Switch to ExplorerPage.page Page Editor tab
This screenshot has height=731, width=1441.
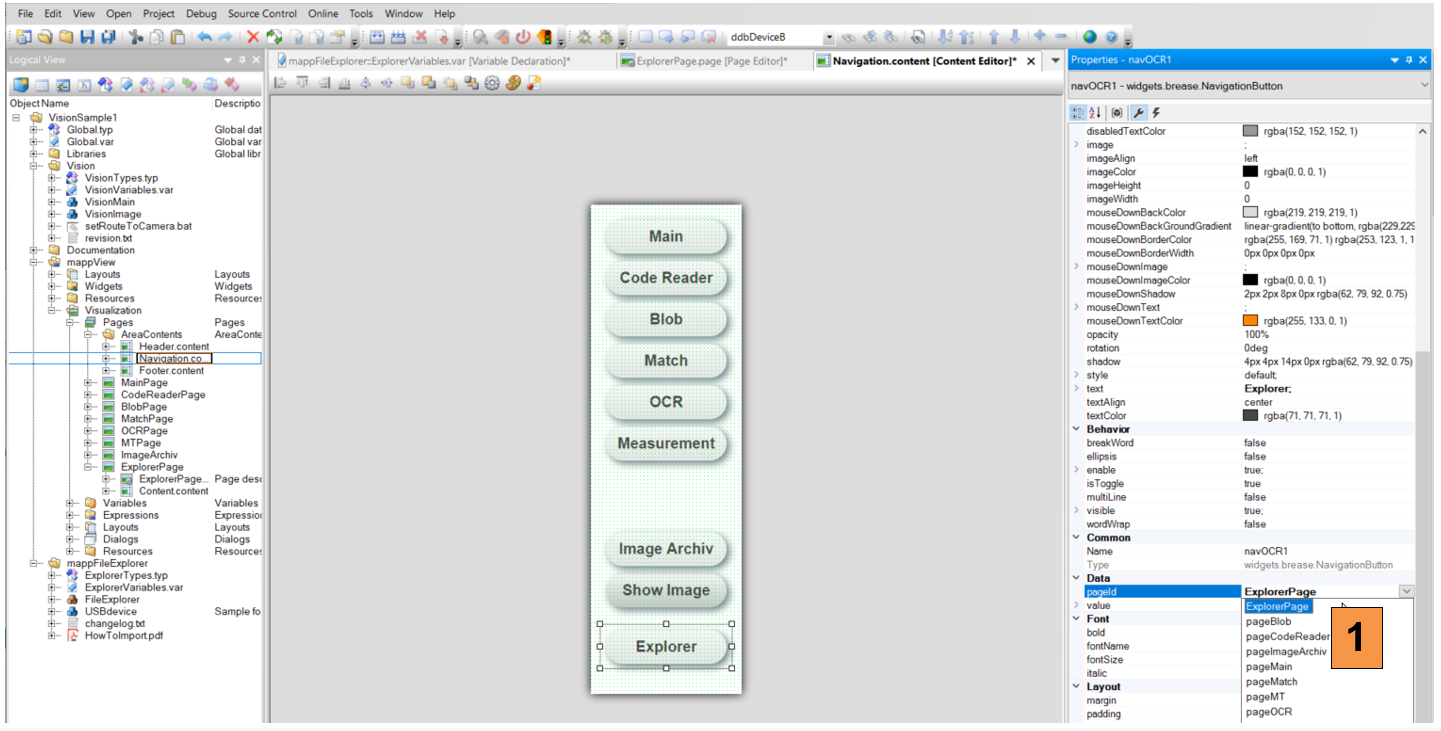(x=702, y=61)
